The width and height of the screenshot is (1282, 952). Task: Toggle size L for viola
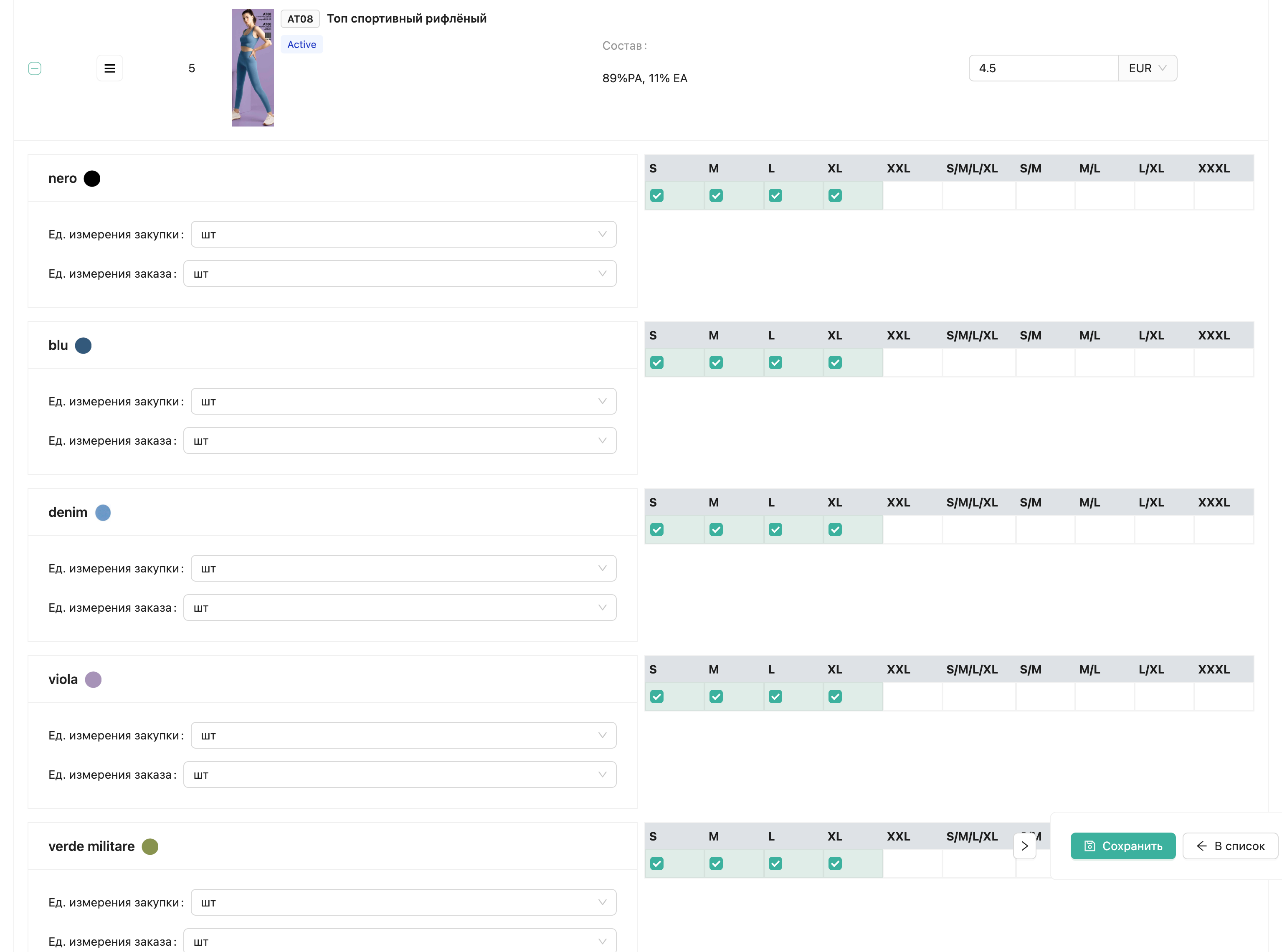(775, 696)
